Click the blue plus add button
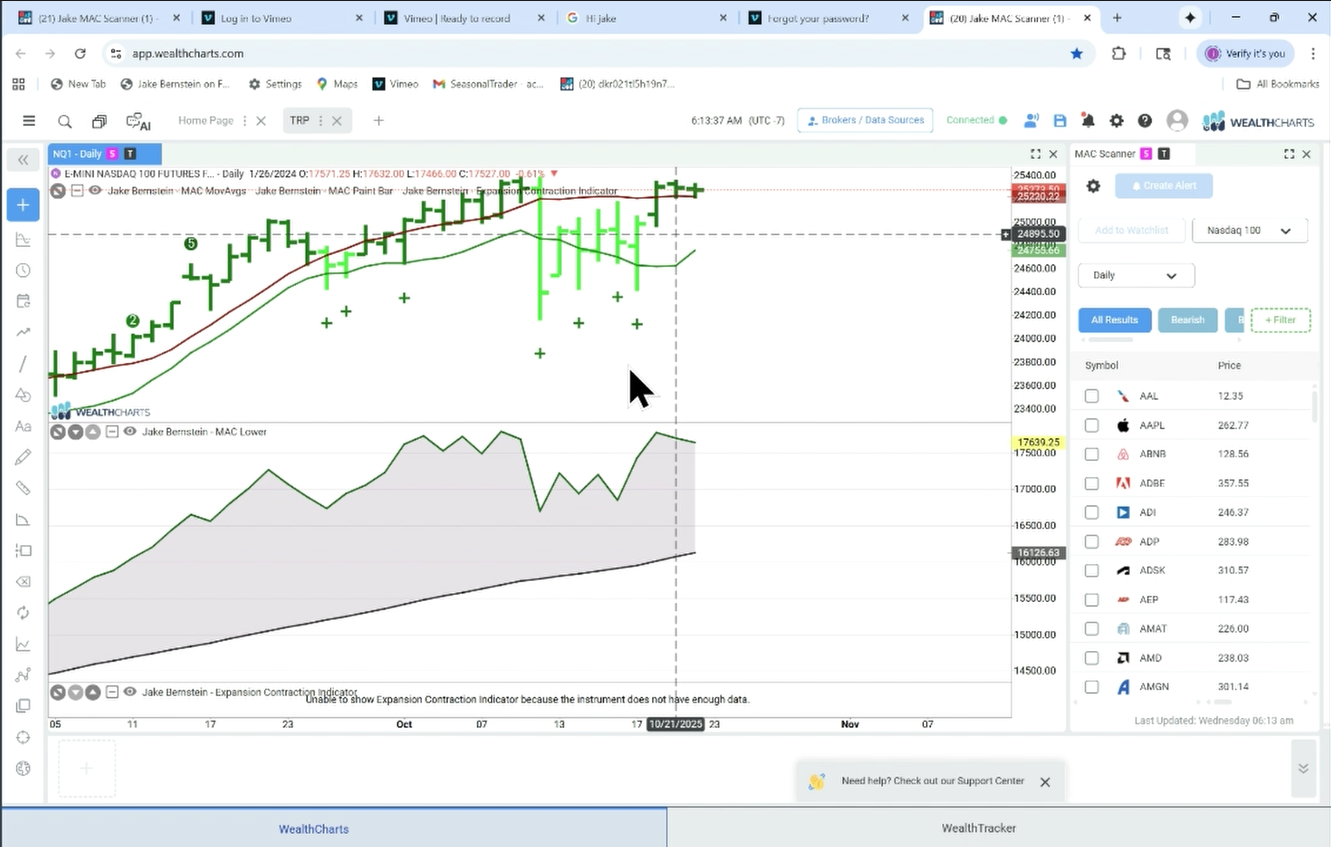This screenshot has width=1331, height=847. (23, 205)
